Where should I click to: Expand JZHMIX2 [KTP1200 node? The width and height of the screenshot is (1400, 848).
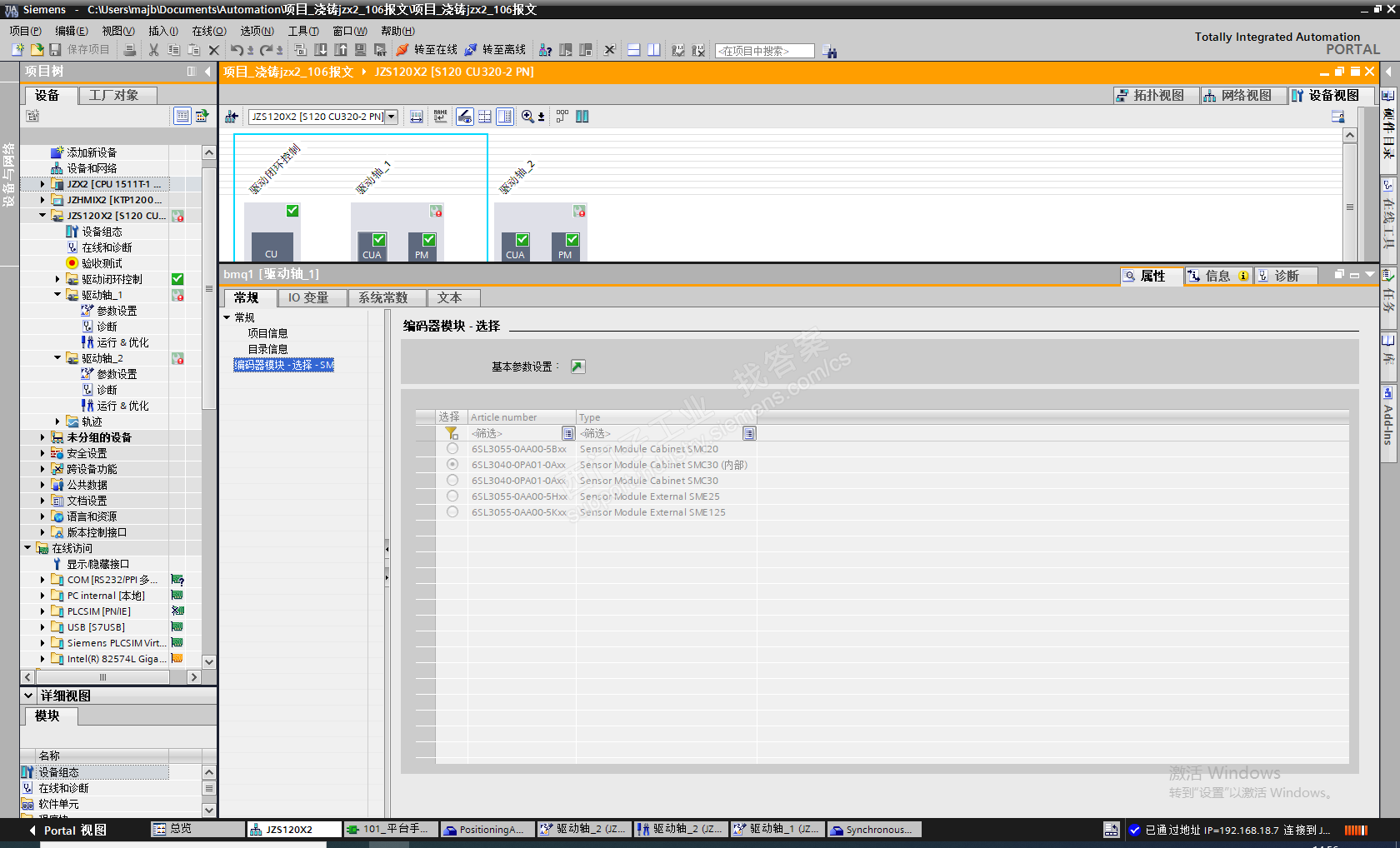coord(42,200)
